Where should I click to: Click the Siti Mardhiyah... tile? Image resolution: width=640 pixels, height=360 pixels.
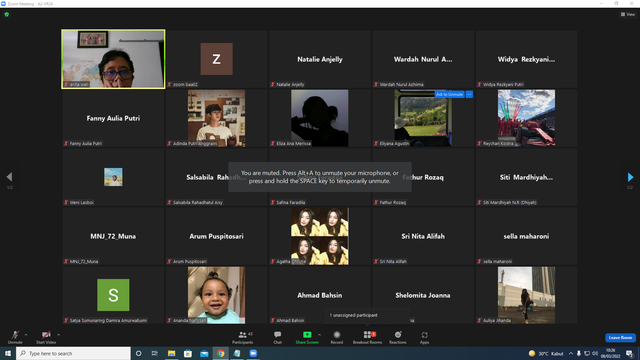(526, 177)
